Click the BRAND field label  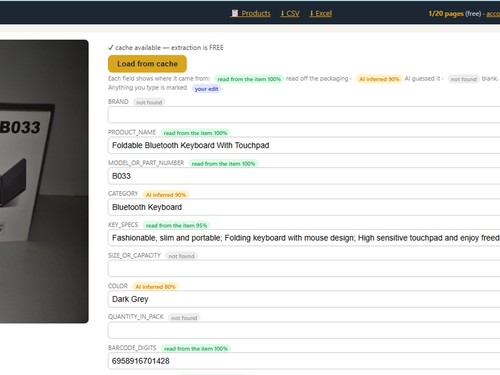click(118, 102)
